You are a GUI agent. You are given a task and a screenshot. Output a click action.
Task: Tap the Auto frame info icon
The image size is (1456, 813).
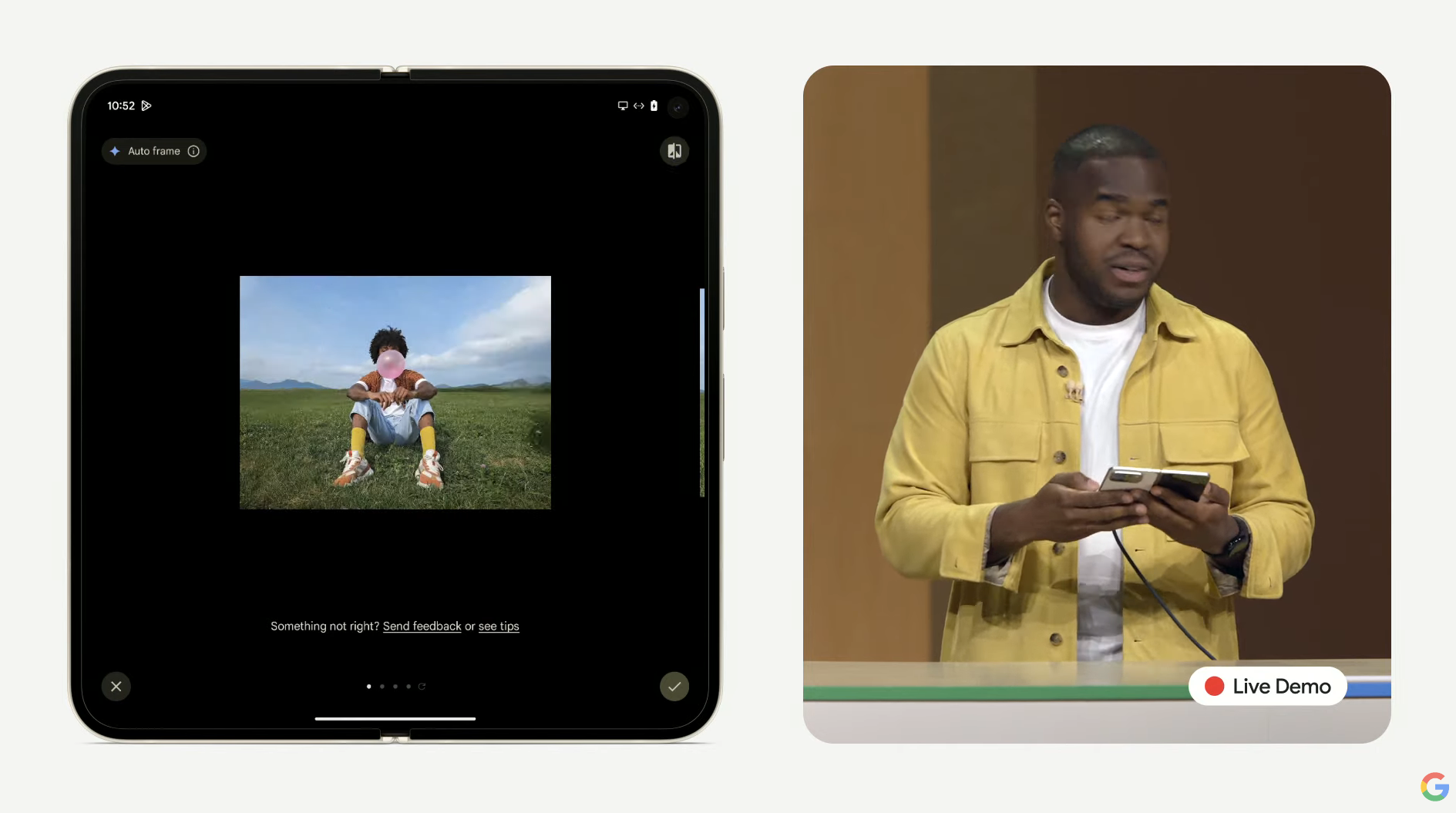click(x=193, y=151)
